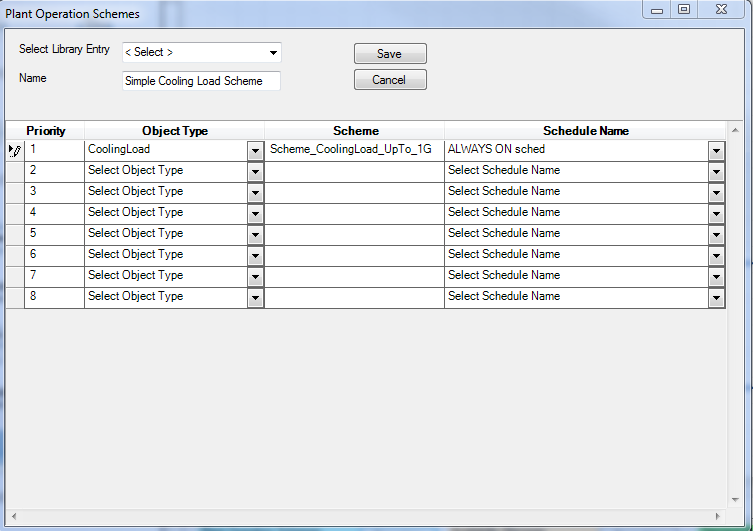Click the Object Type column header
The width and height of the screenshot is (753, 531).
point(175,131)
